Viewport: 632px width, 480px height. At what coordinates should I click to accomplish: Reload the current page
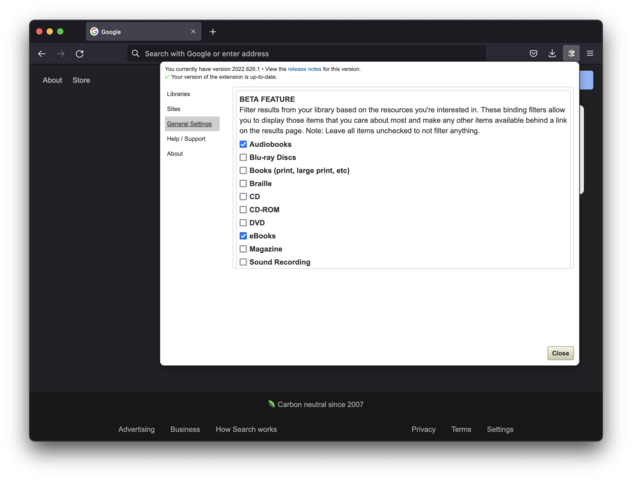coord(80,54)
